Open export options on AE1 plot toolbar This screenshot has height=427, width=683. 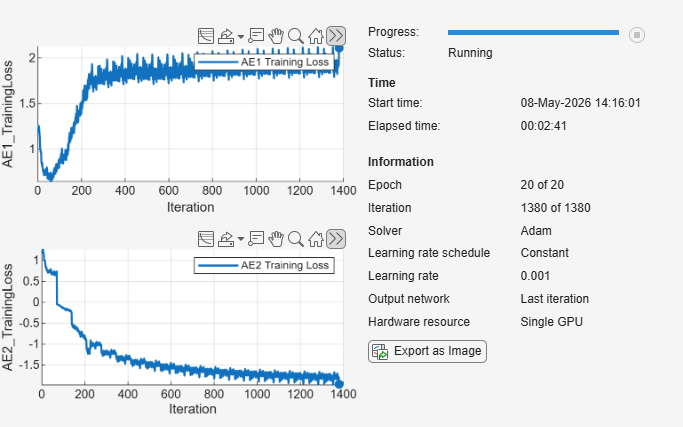click(x=226, y=36)
